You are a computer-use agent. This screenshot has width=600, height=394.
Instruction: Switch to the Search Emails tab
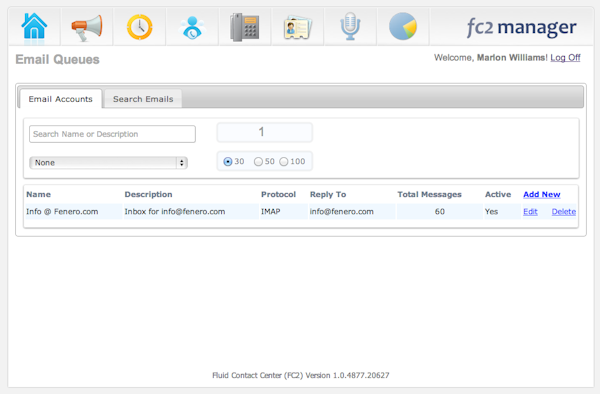pos(143,99)
